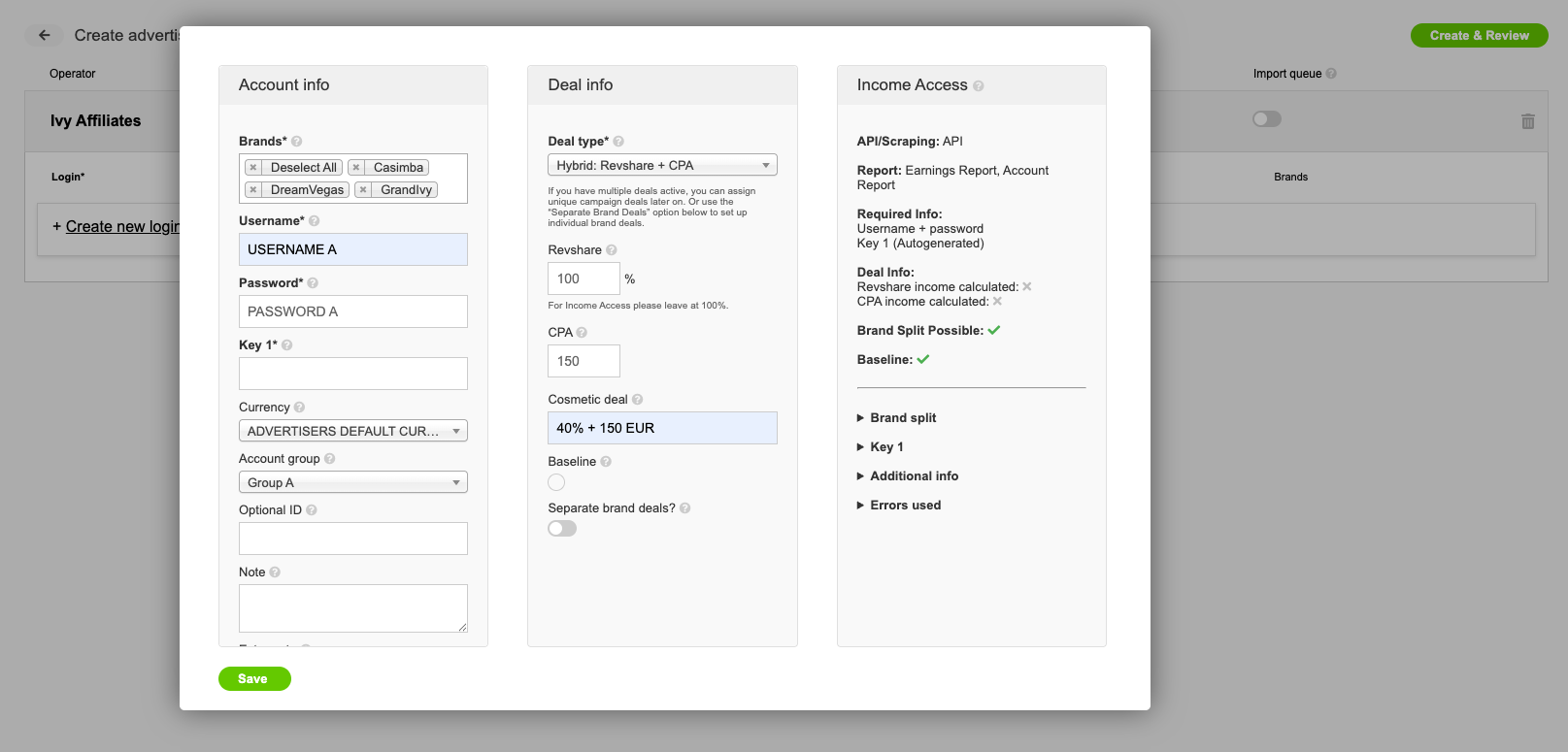Click the empty Key 1 input field
The width and height of the screenshot is (1568, 752).
tap(353, 374)
